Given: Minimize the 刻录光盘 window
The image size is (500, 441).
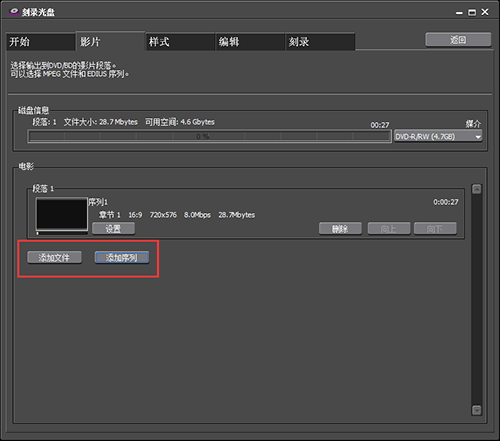Looking at the screenshot, I should (x=459, y=13).
